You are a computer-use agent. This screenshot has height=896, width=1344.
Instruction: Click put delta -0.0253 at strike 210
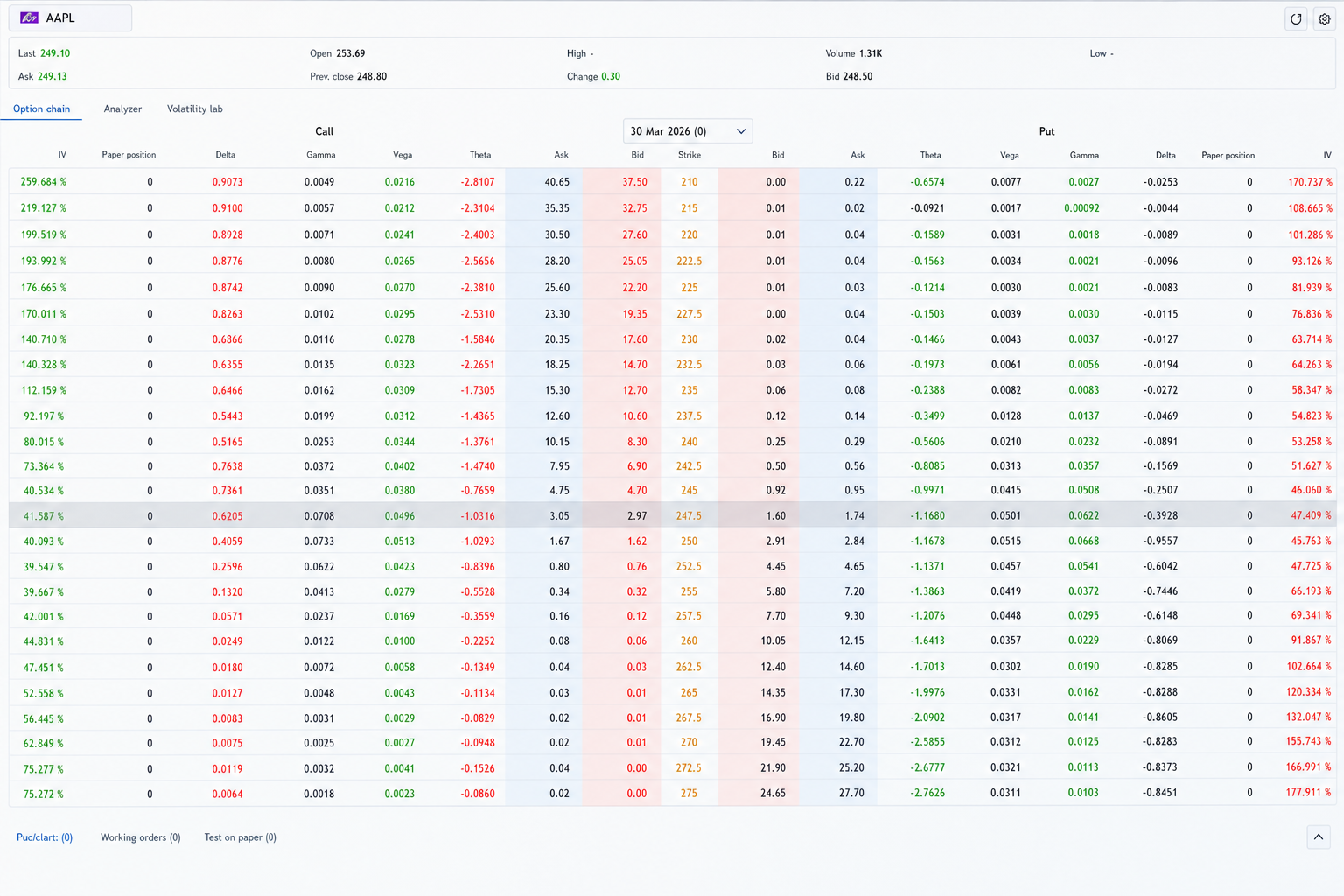[x=1160, y=182]
